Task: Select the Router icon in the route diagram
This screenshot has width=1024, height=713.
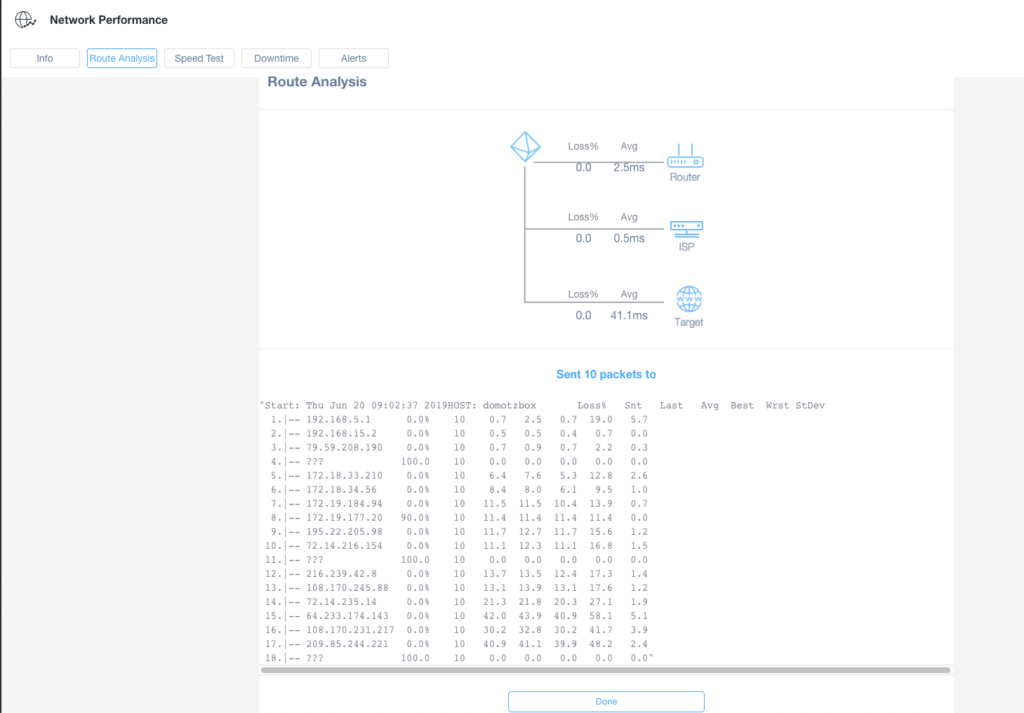Action: 684,159
